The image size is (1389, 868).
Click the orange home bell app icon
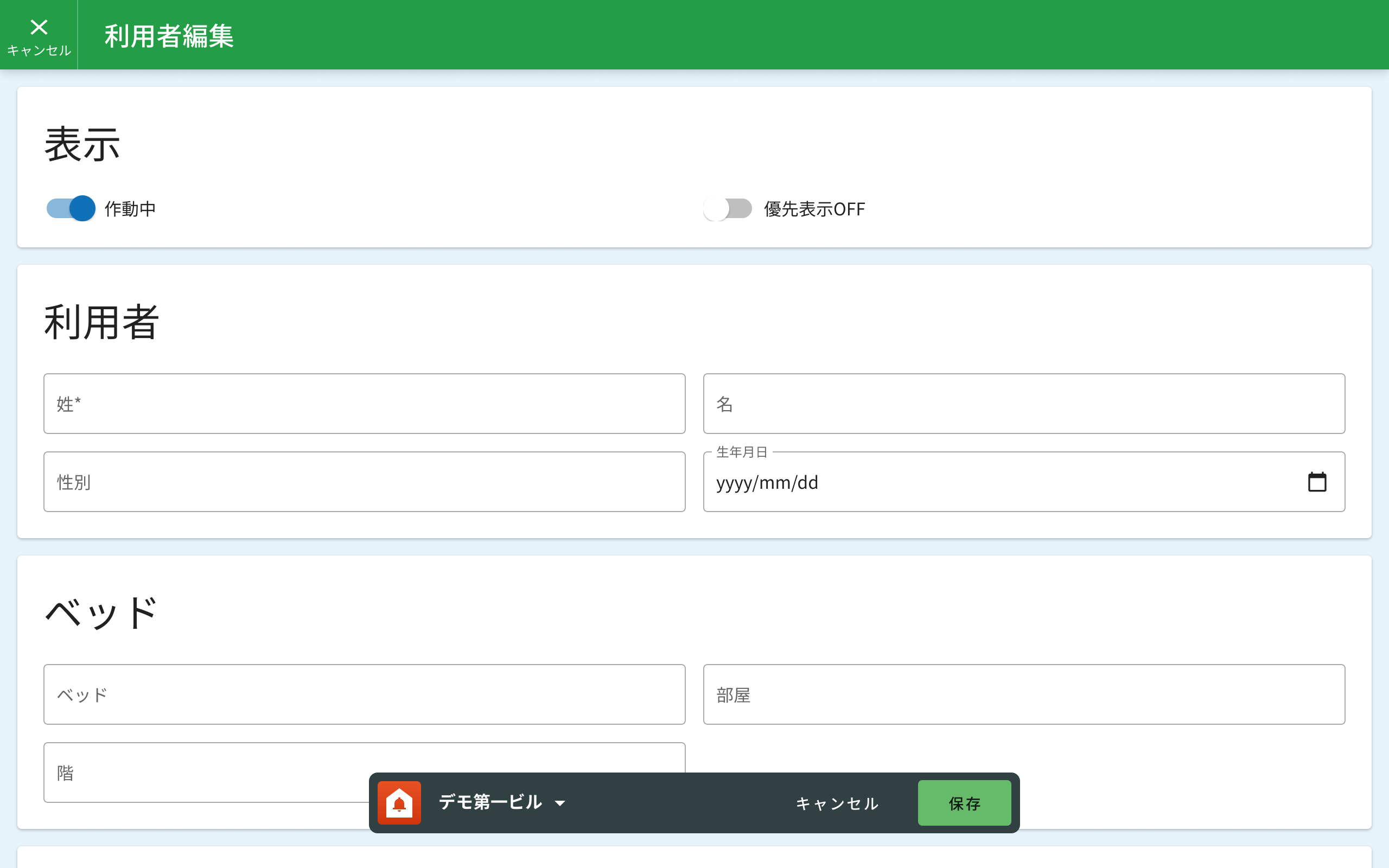(x=399, y=802)
